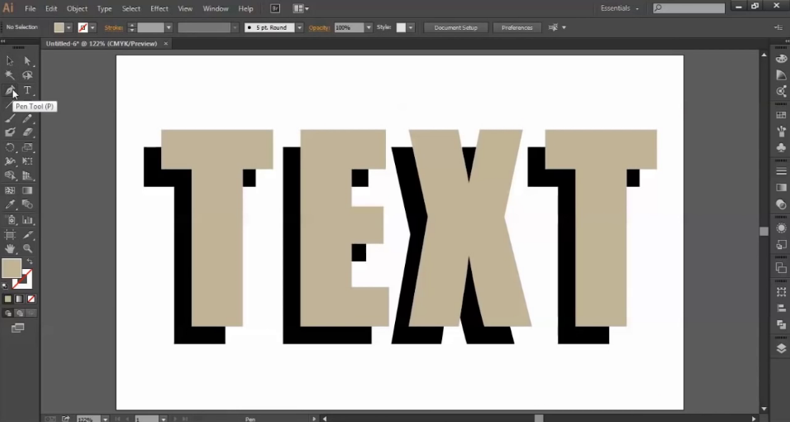Viewport: 790px width, 422px height.
Task: Open the arrange documents dropdown
Action: [x=301, y=9]
